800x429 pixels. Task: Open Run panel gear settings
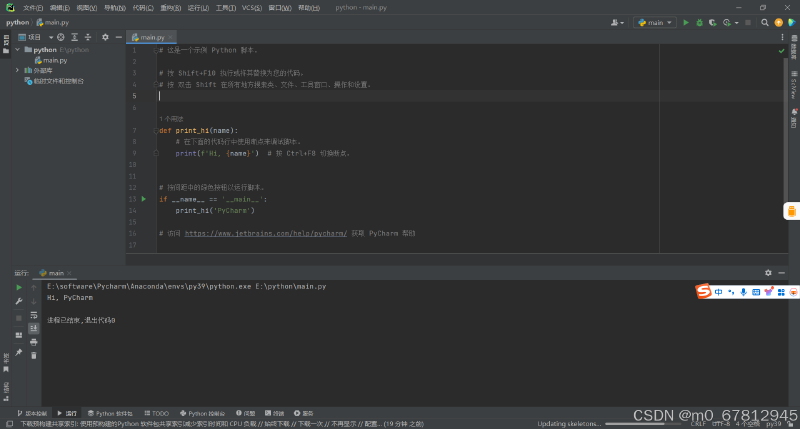pos(768,273)
